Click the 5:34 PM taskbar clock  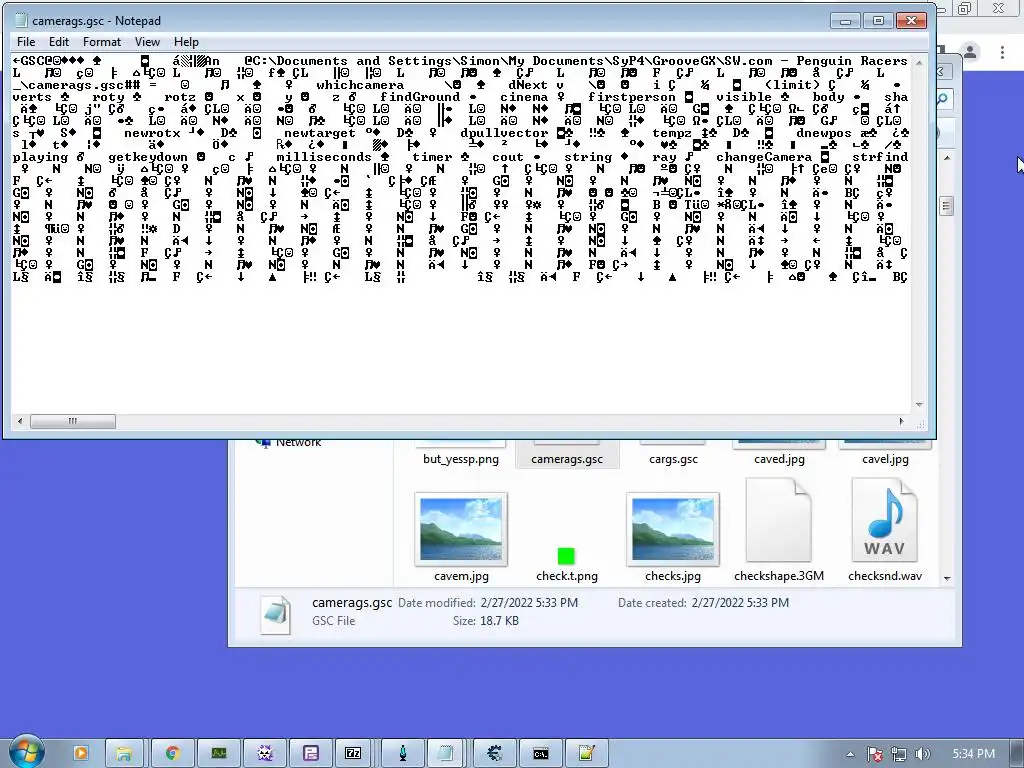(x=973, y=754)
